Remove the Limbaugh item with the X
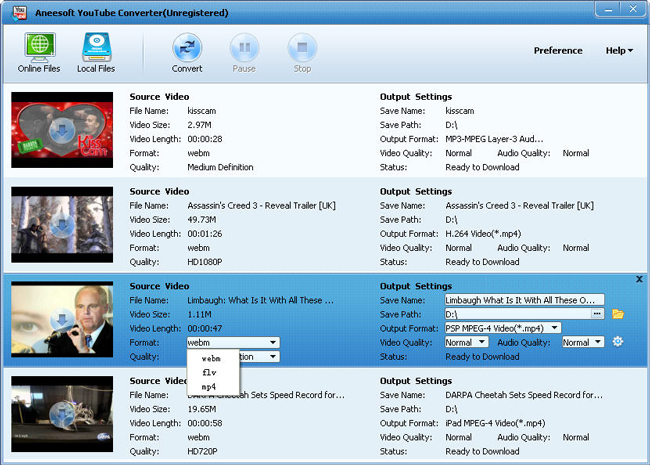Viewport: 650px width, 465px height. (x=639, y=279)
